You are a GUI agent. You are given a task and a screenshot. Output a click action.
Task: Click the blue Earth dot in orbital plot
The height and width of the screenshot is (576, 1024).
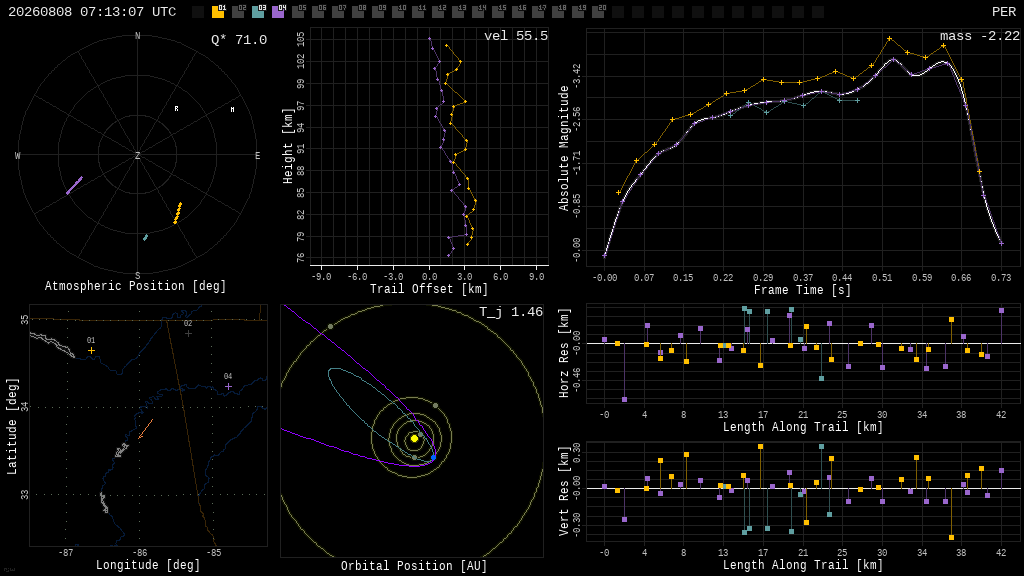(x=433, y=458)
